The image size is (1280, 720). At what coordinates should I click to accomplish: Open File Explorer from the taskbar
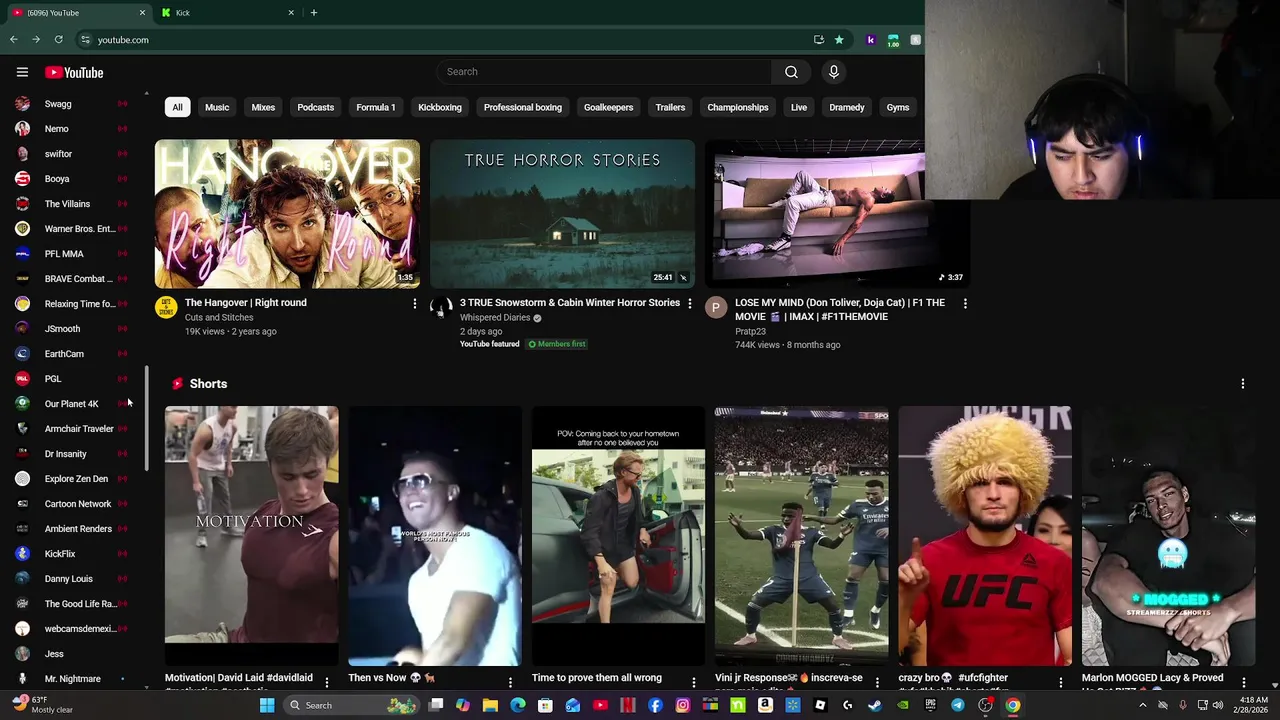click(x=490, y=705)
